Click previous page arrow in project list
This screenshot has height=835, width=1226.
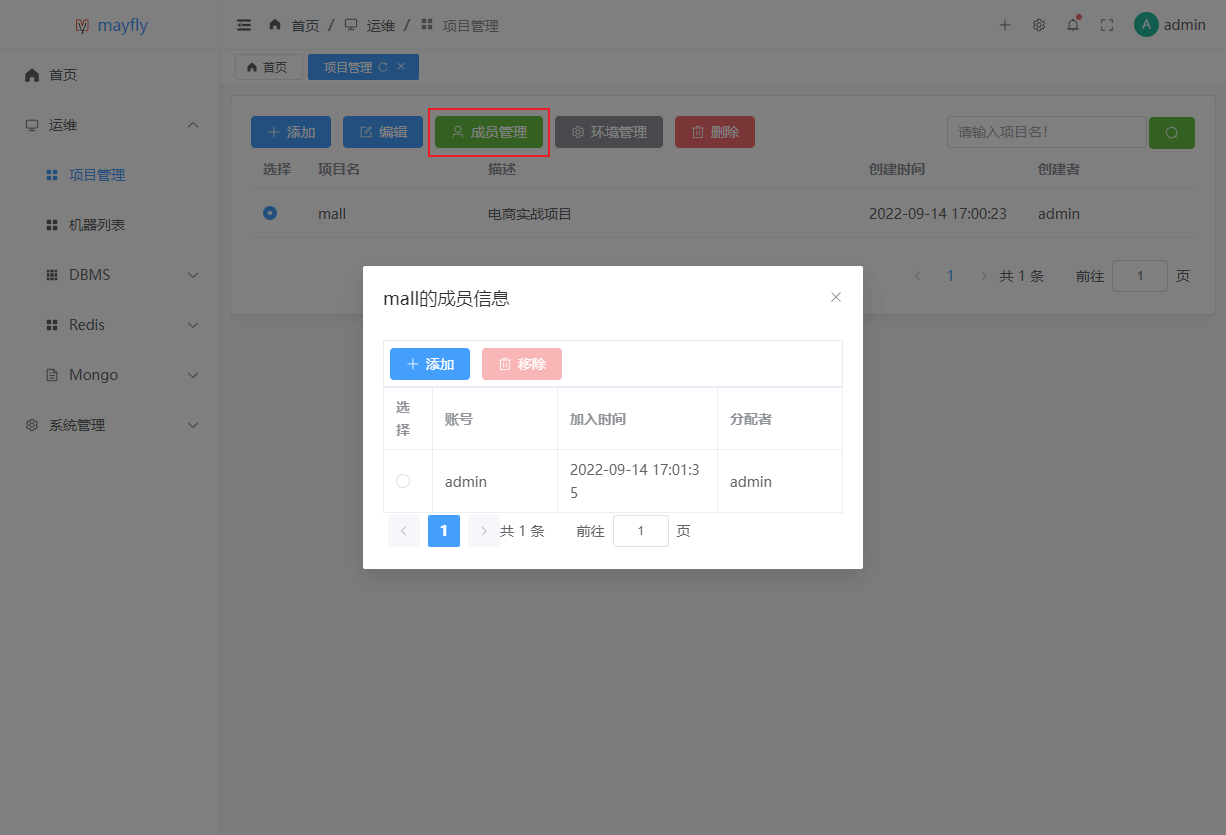917,276
